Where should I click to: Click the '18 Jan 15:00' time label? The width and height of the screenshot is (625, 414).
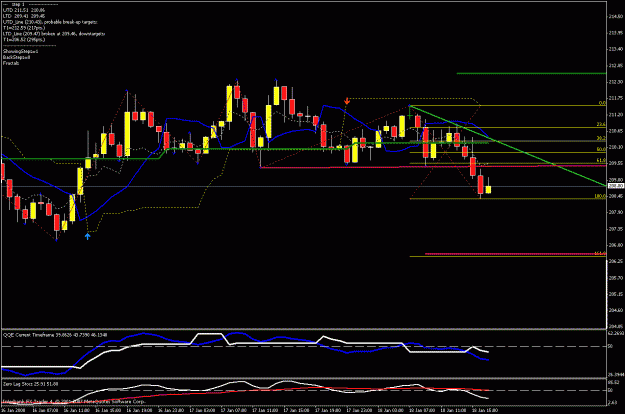[x=485, y=410]
